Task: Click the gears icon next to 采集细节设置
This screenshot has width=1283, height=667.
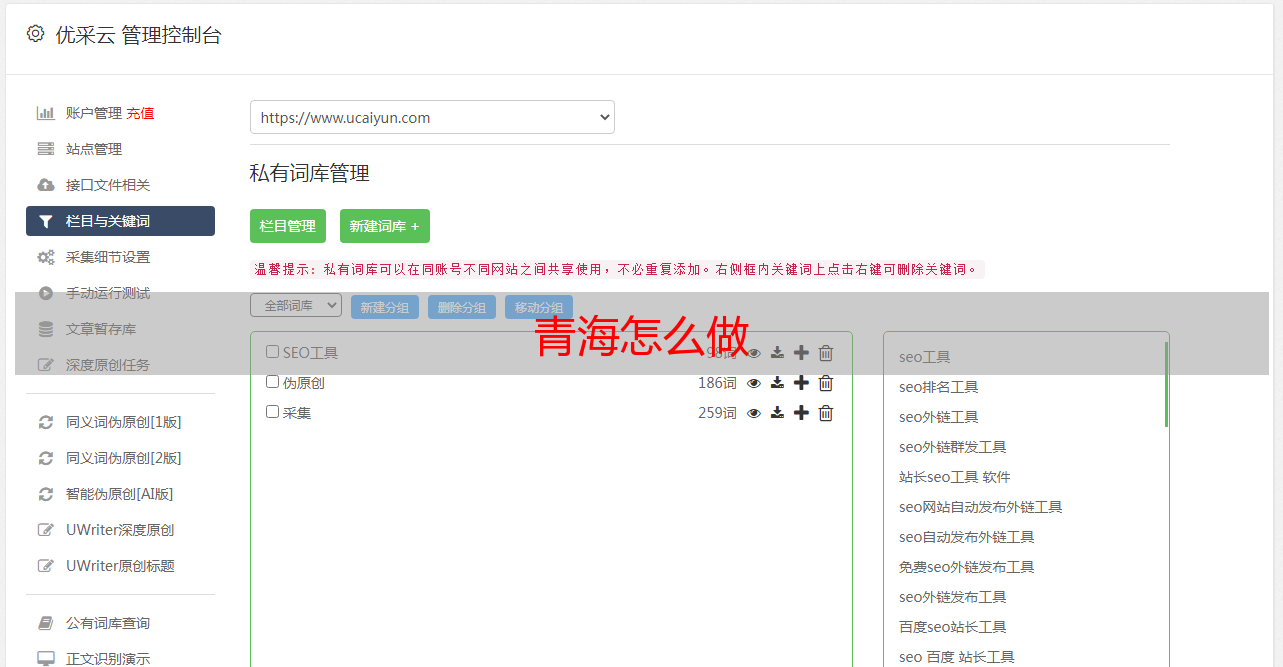Action: (x=46, y=257)
